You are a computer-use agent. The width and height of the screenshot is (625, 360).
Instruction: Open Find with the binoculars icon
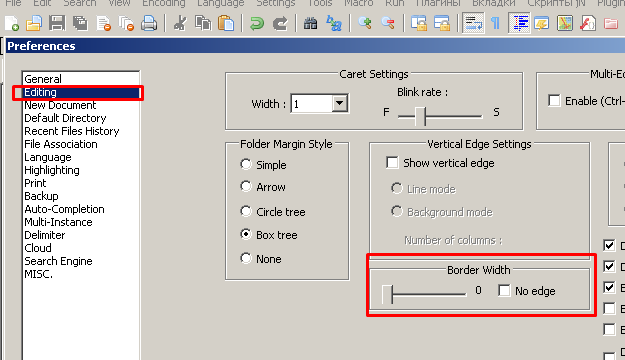coord(311,23)
